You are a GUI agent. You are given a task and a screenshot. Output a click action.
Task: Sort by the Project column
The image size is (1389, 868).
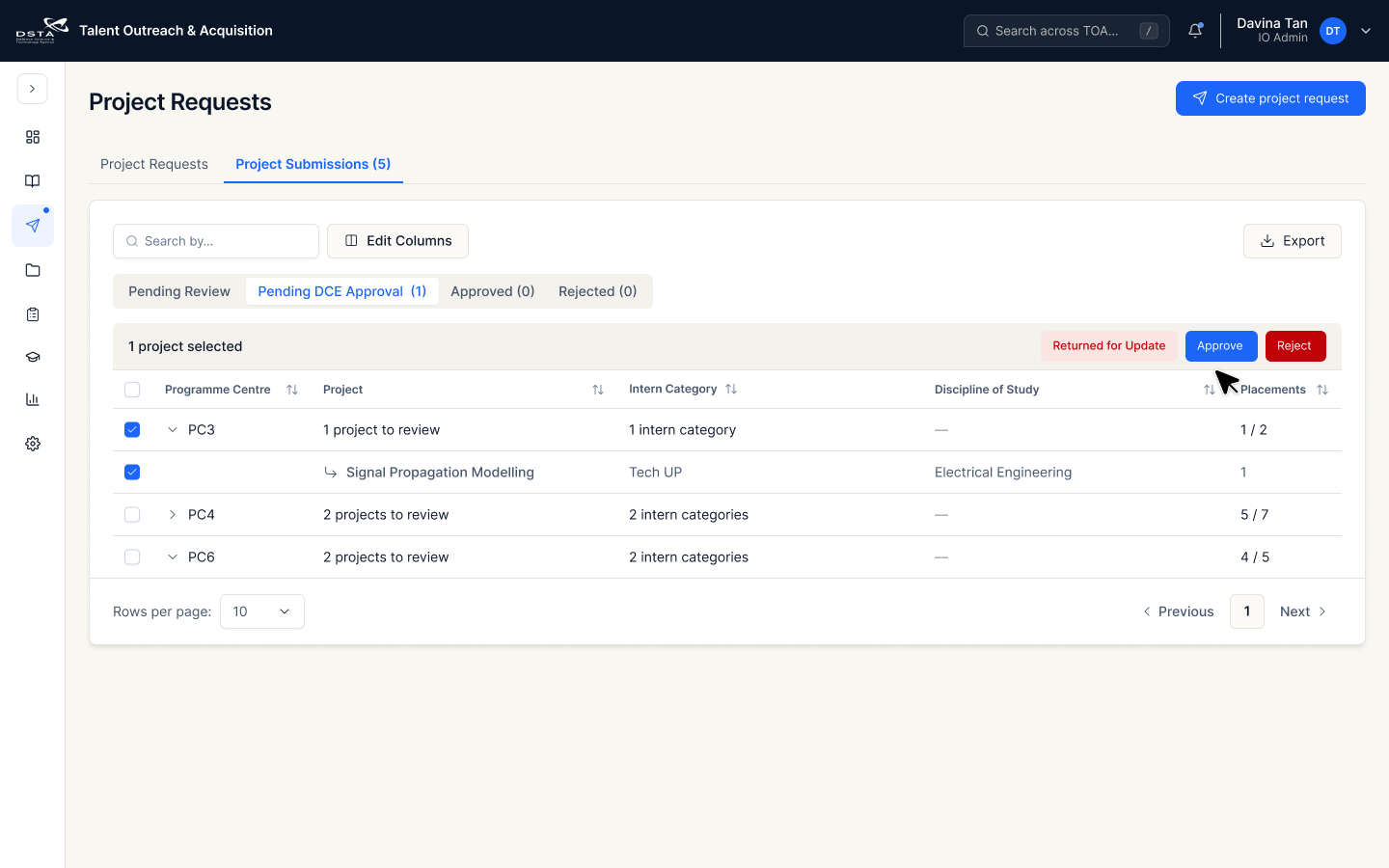tap(598, 390)
